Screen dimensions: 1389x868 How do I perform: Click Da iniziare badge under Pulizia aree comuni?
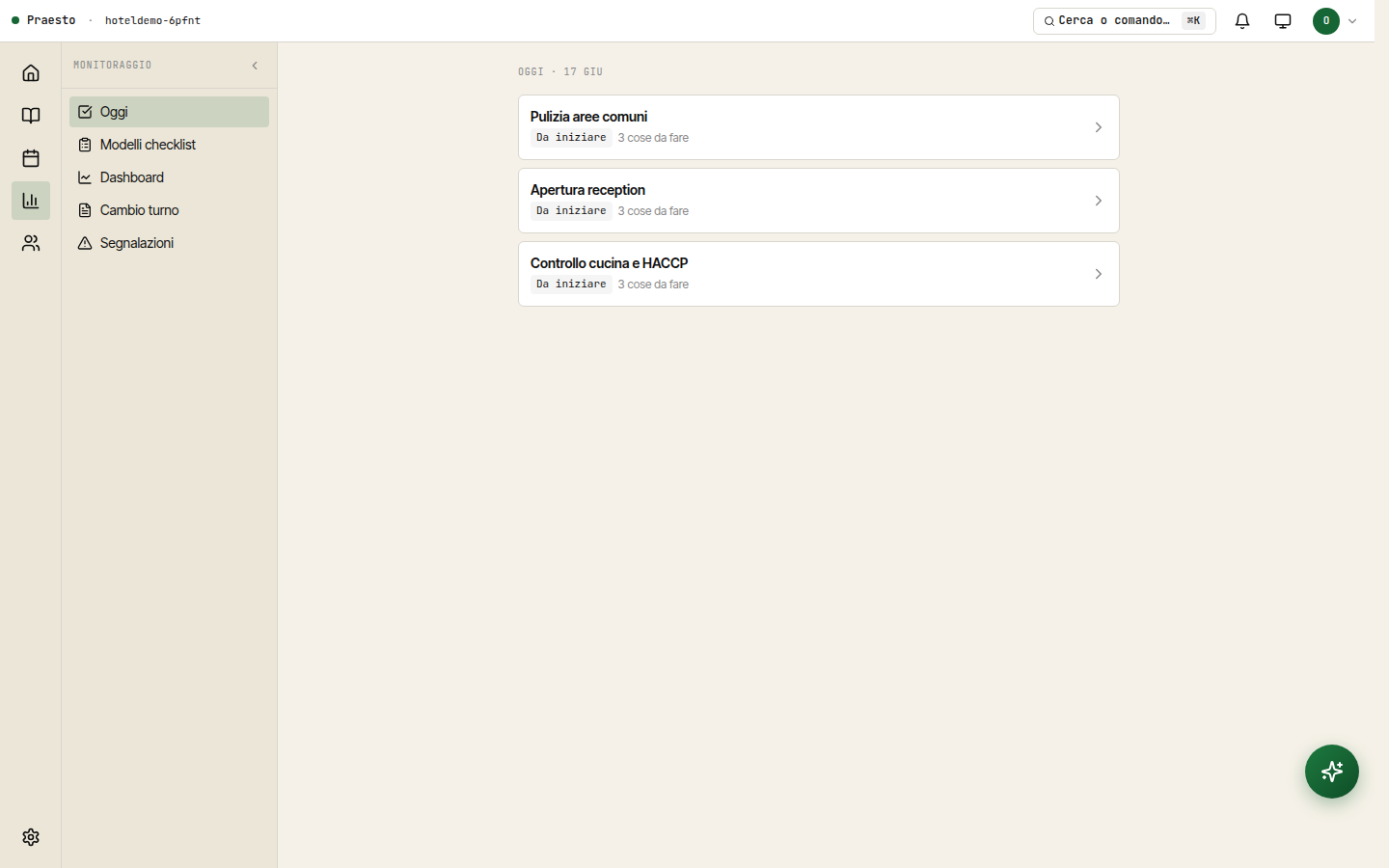tap(571, 138)
